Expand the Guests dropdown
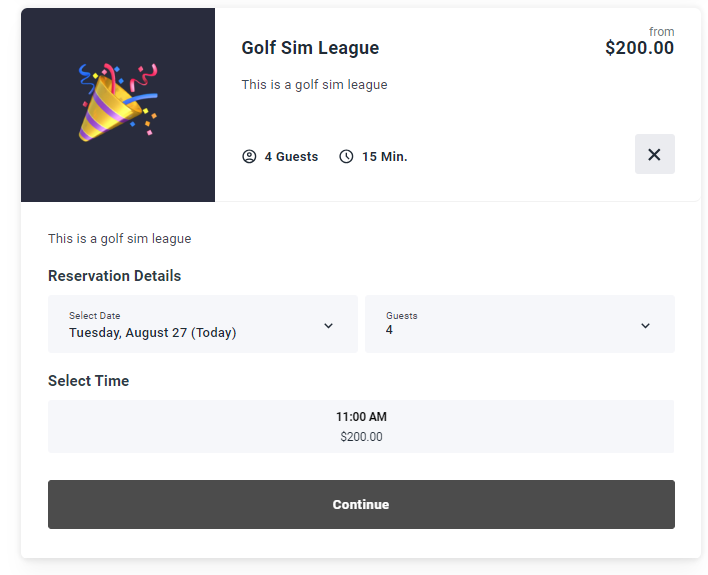Screen dimensions: 708x575 520,324
